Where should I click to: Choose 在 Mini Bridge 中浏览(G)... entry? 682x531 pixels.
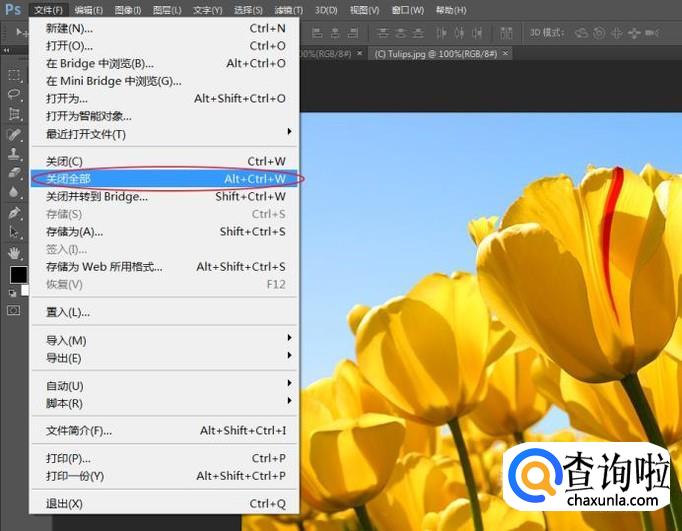pyautogui.click(x=164, y=81)
